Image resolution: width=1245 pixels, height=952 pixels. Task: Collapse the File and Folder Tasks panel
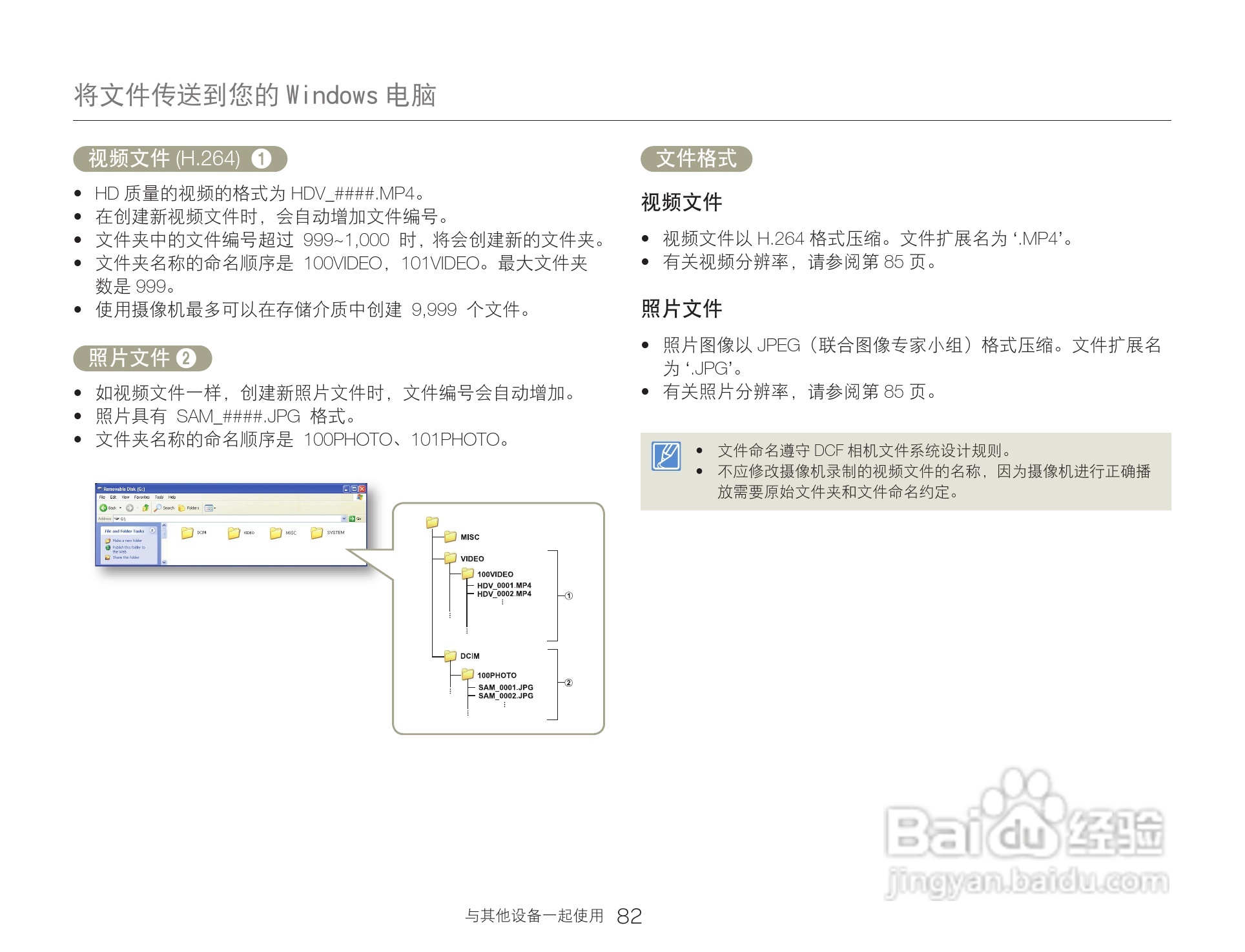pyautogui.click(x=152, y=531)
